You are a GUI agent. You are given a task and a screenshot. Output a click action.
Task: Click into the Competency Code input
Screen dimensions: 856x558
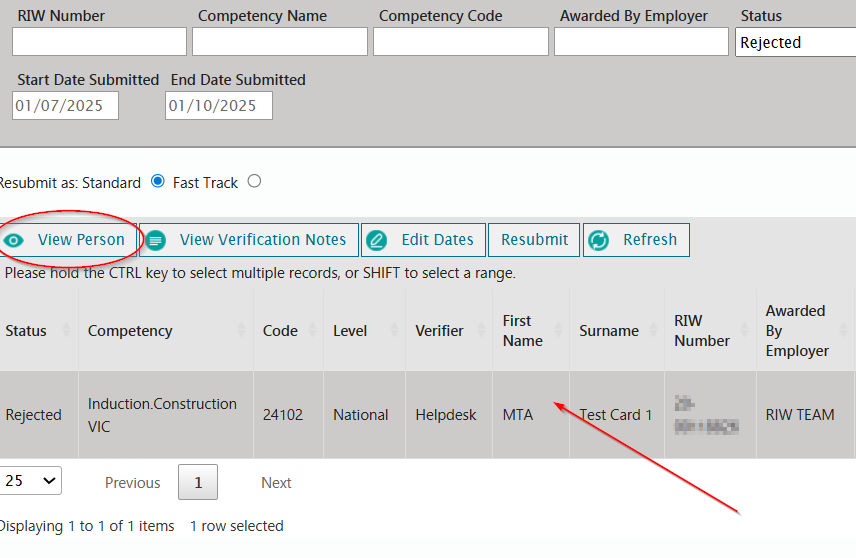[460, 42]
